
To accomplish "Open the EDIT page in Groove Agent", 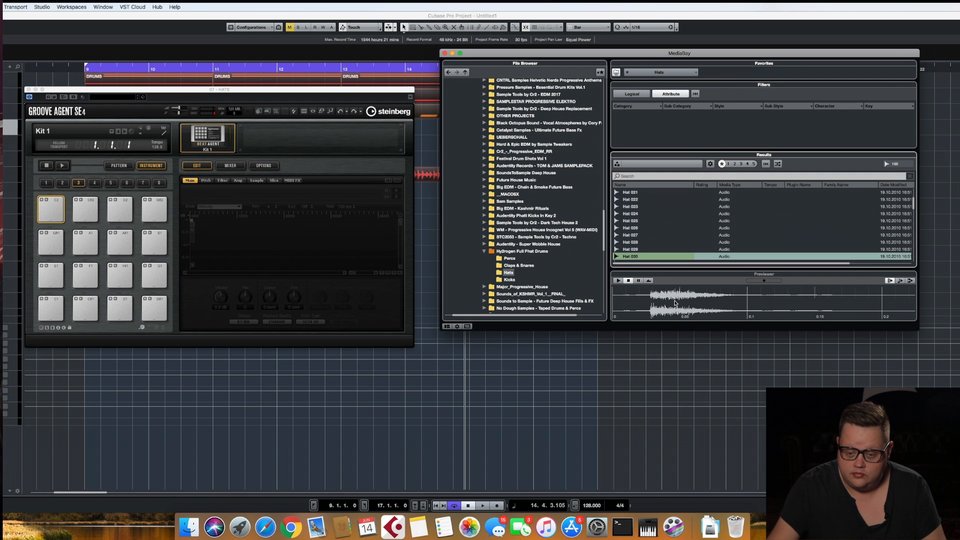I will (197, 165).
